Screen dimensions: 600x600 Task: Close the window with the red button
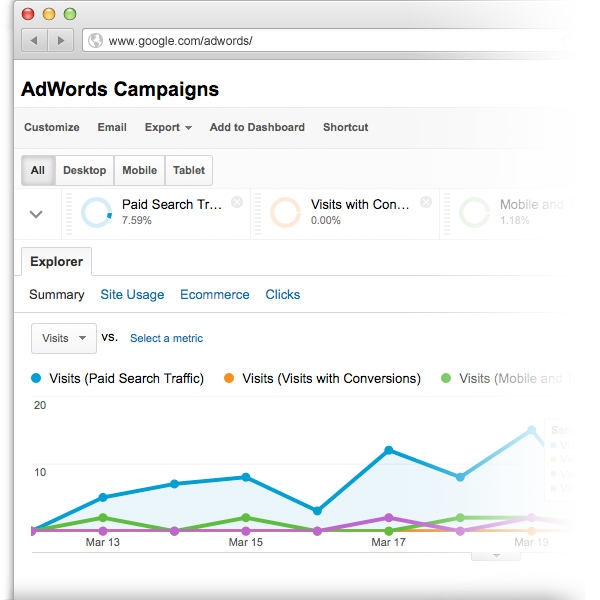point(28,14)
